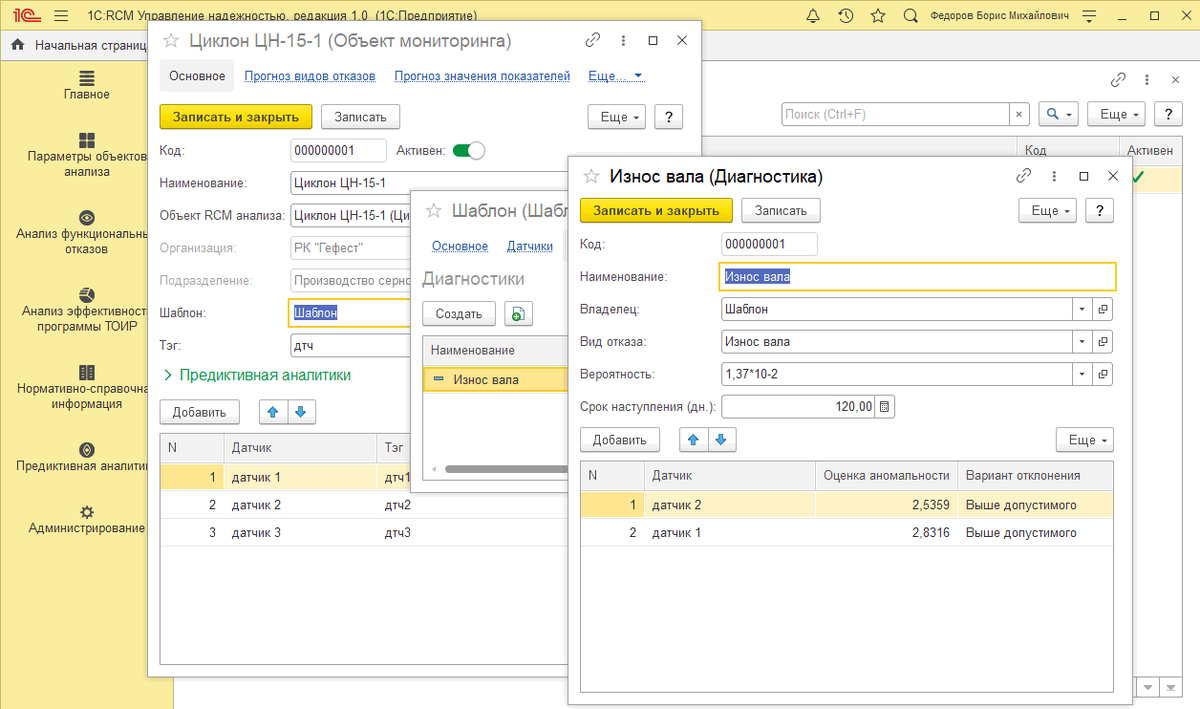The image size is (1200, 709).
Task: Open favorites star in title bar
Action: point(877,16)
